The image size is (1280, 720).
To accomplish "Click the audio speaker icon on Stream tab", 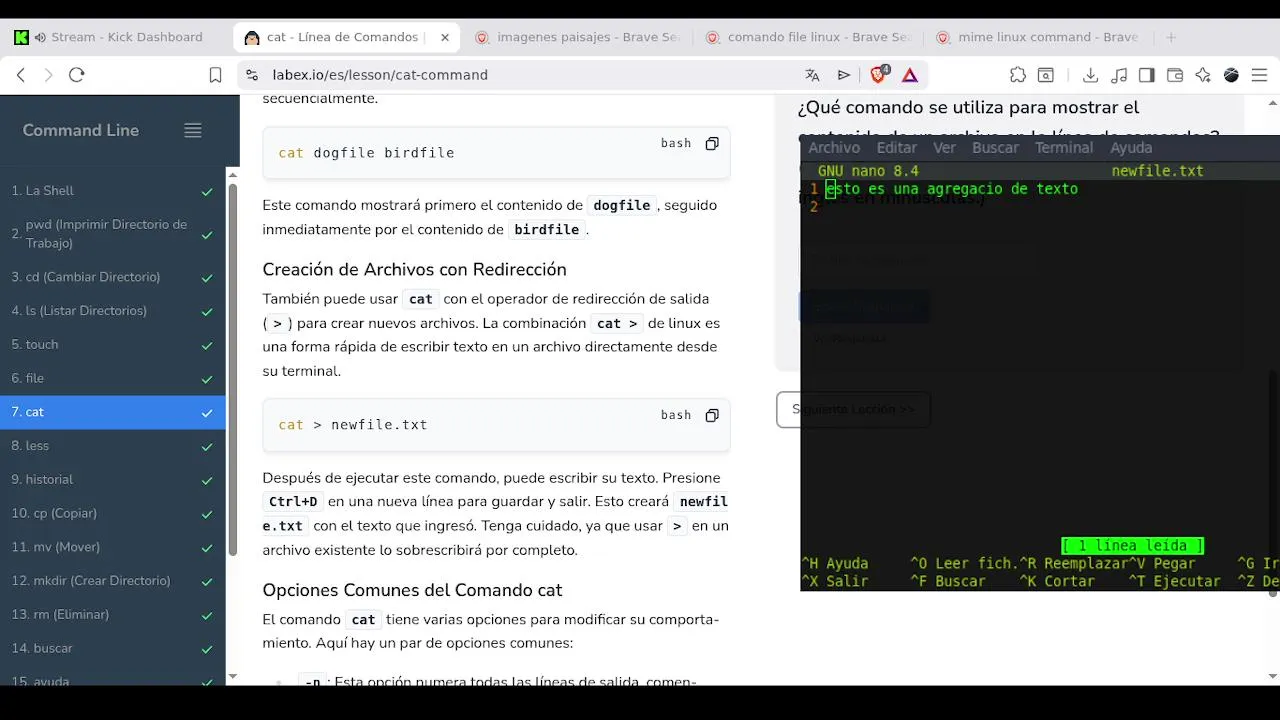I will point(40,37).
